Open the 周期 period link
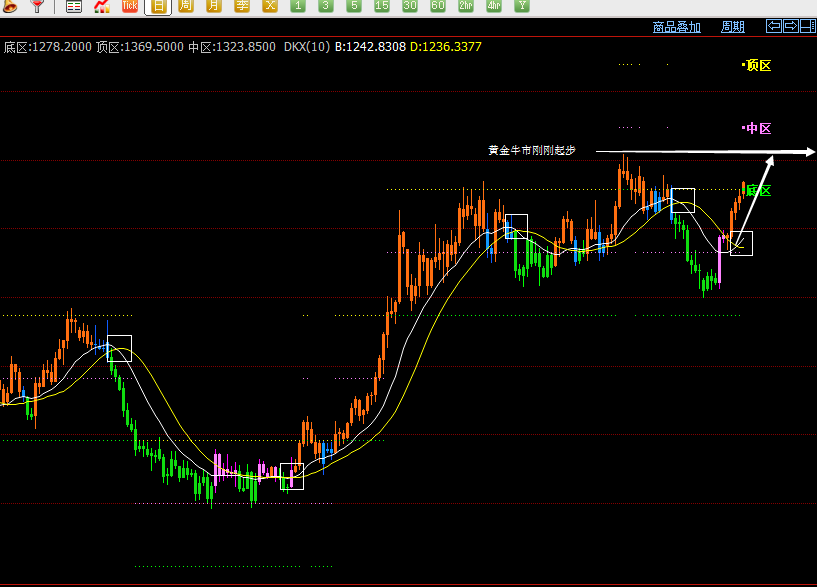Viewport: 817px width, 587px height. point(733,27)
